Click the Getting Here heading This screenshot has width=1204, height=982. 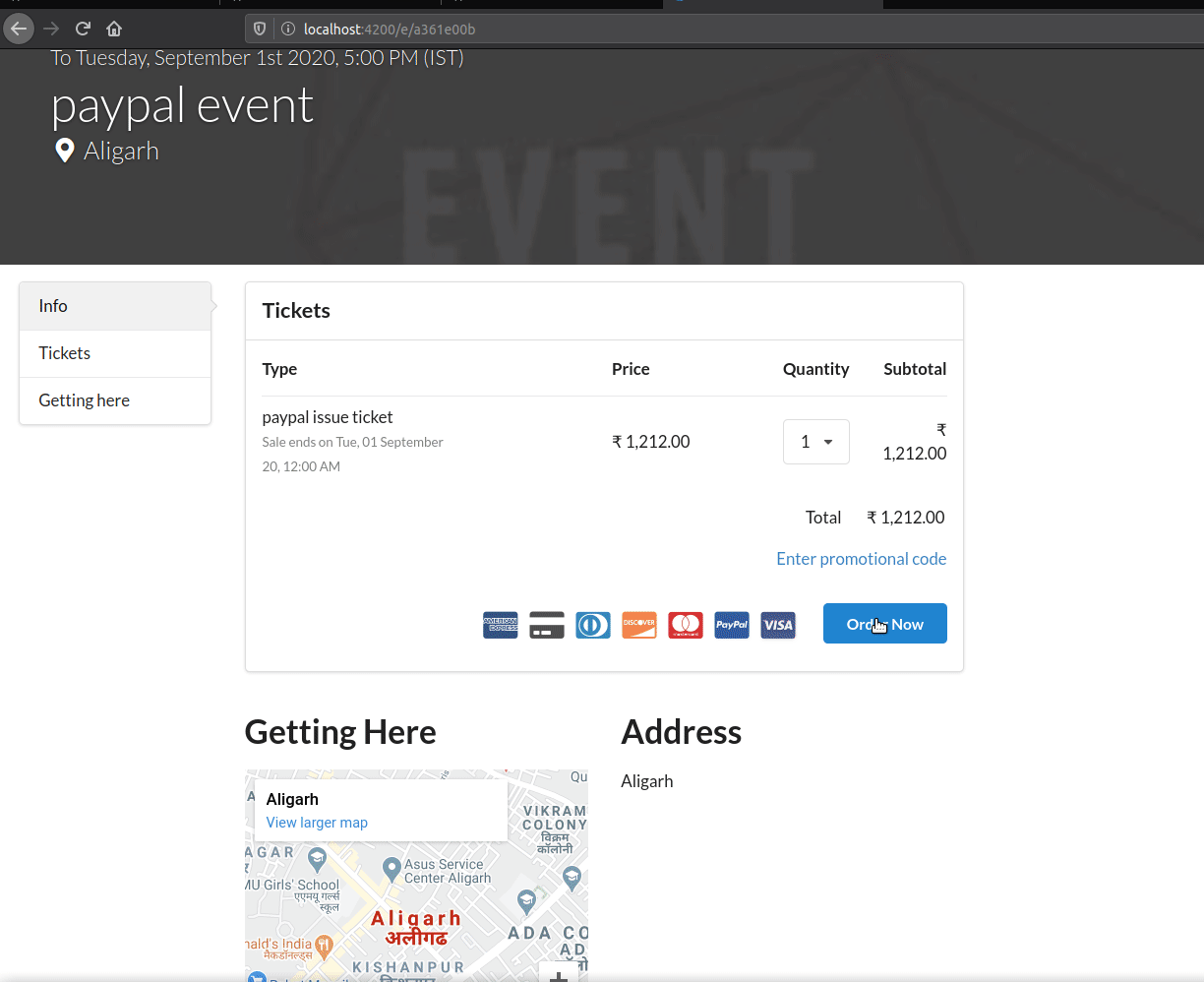coord(340,732)
